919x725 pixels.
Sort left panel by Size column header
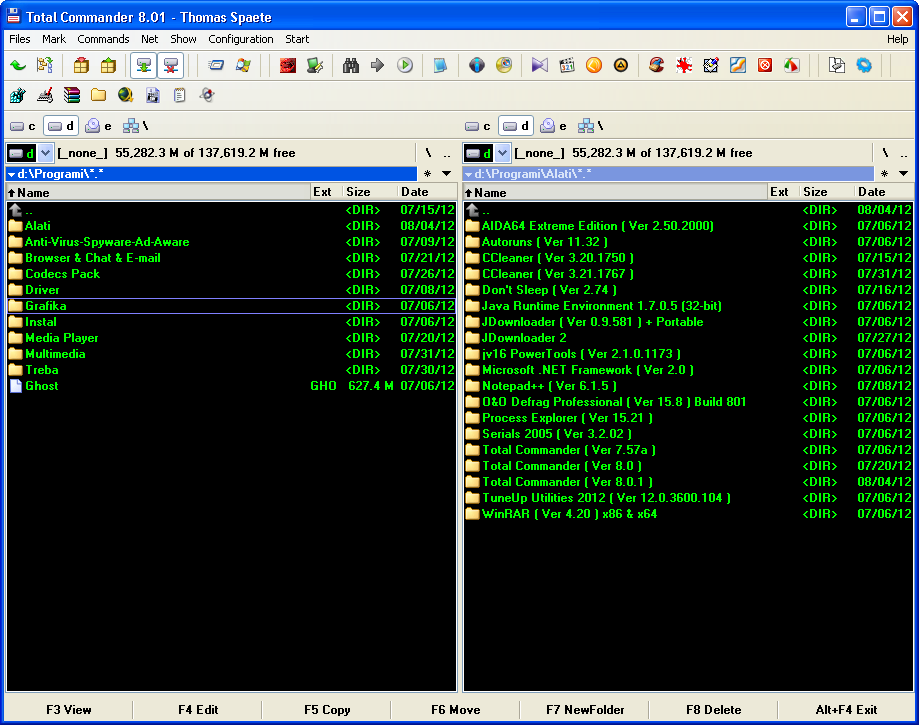[369, 192]
